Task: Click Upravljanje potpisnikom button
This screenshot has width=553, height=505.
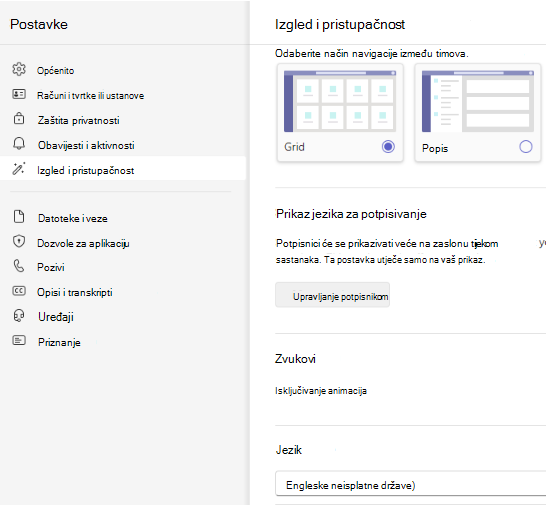Action: 332,295
